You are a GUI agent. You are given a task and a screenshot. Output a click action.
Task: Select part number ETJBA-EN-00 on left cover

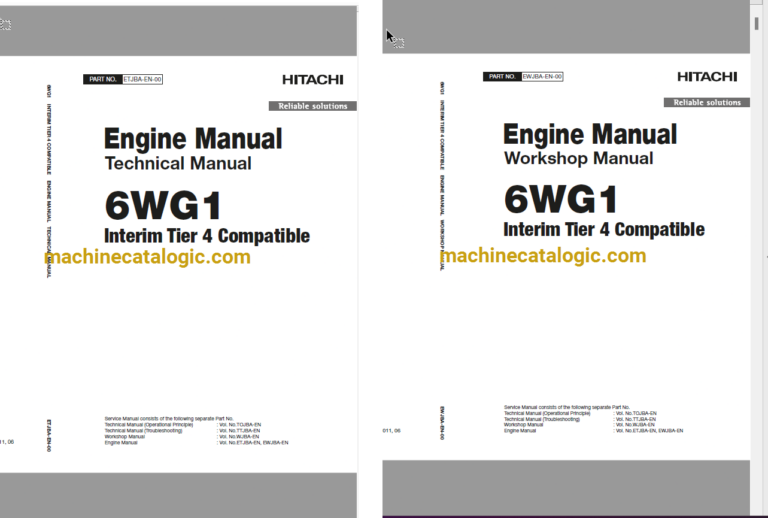pos(143,79)
